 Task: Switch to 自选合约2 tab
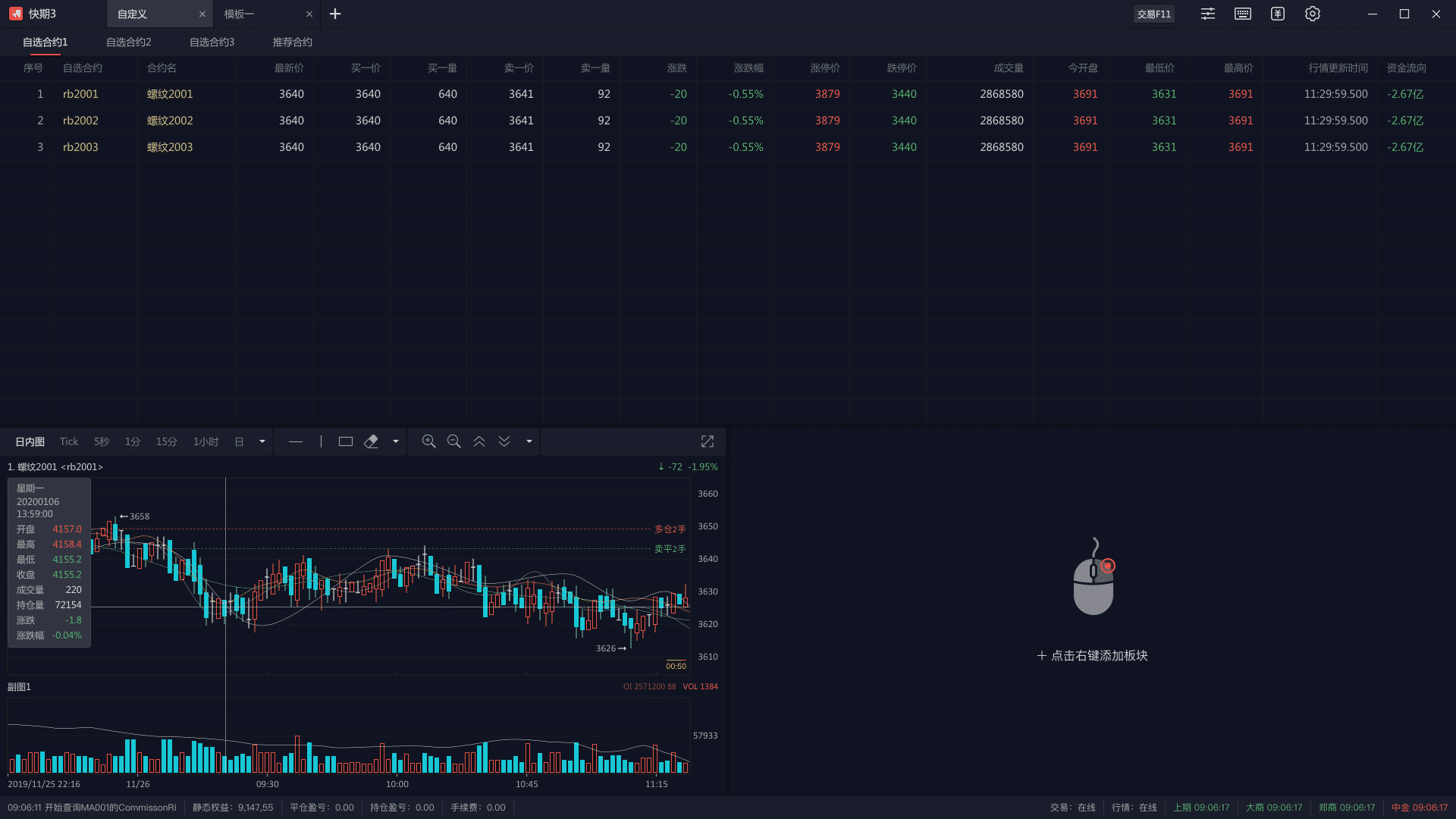[129, 42]
